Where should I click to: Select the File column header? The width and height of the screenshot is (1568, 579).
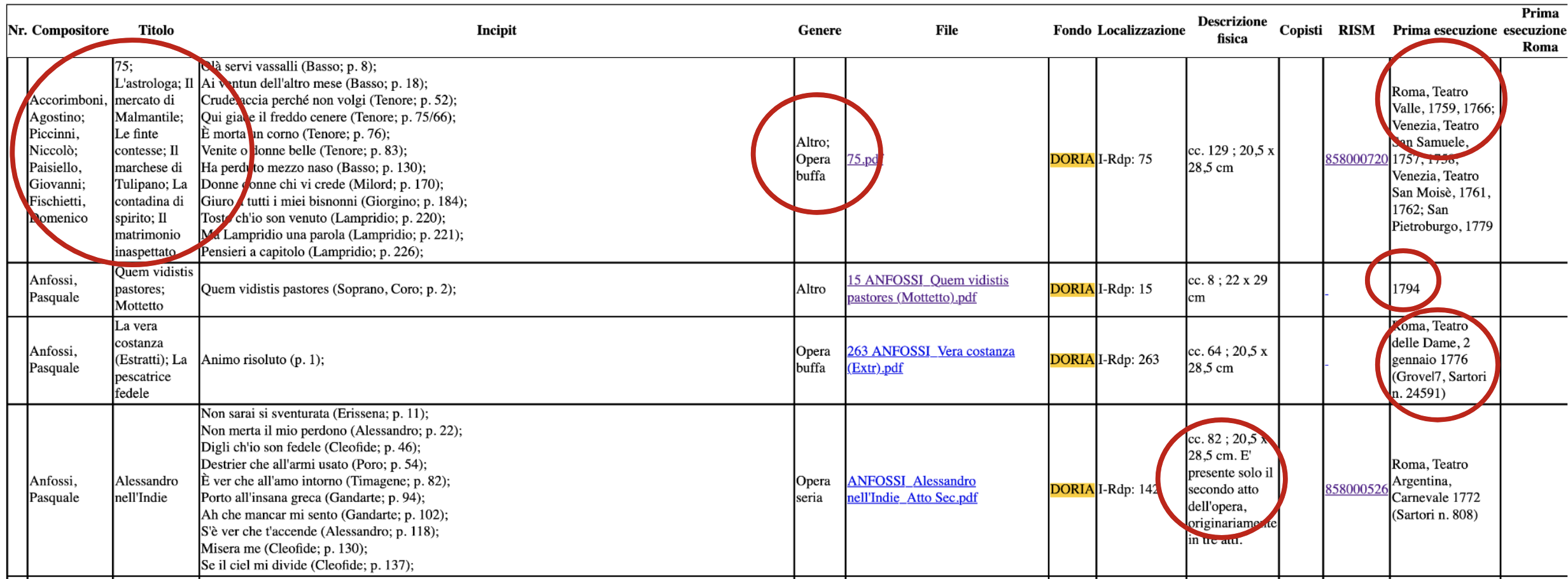[x=946, y=30]
